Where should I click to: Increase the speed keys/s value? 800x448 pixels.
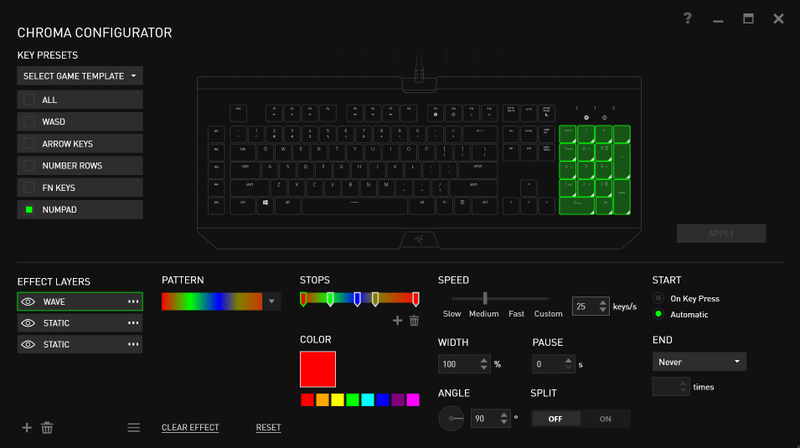(603, 303)
